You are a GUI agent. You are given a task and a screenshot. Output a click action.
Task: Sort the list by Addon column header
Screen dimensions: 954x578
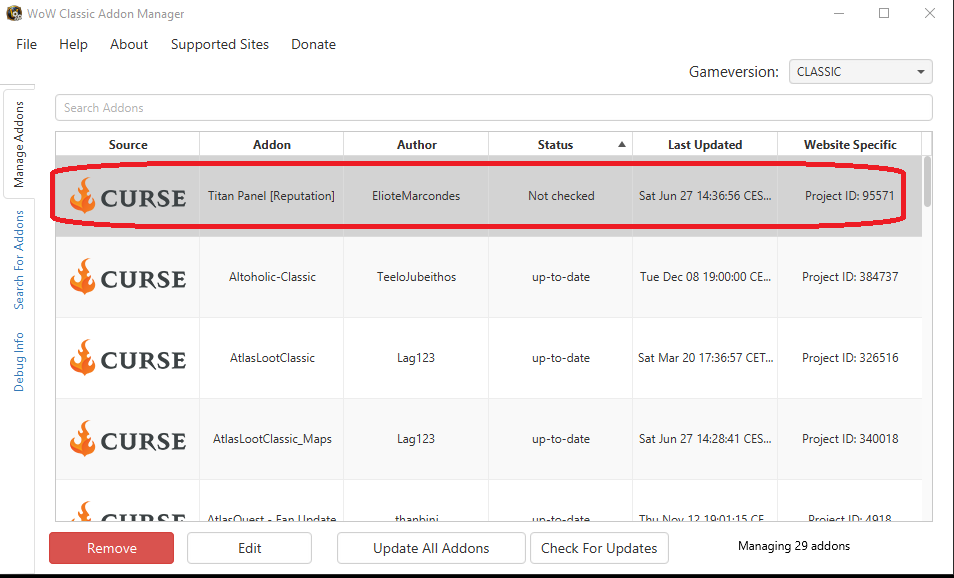[x=271, y=145]
